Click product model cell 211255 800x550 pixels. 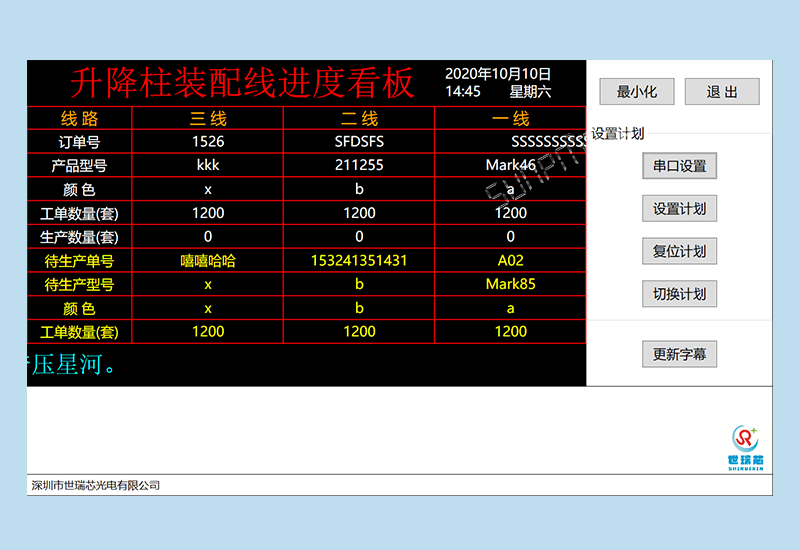[359, 165]
